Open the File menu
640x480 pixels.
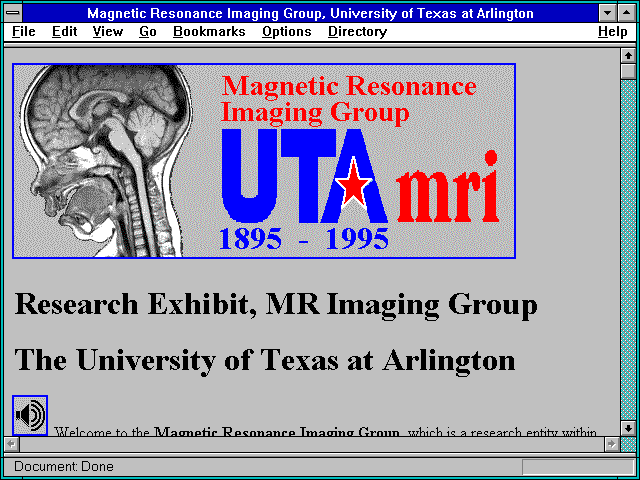point(24,32)
